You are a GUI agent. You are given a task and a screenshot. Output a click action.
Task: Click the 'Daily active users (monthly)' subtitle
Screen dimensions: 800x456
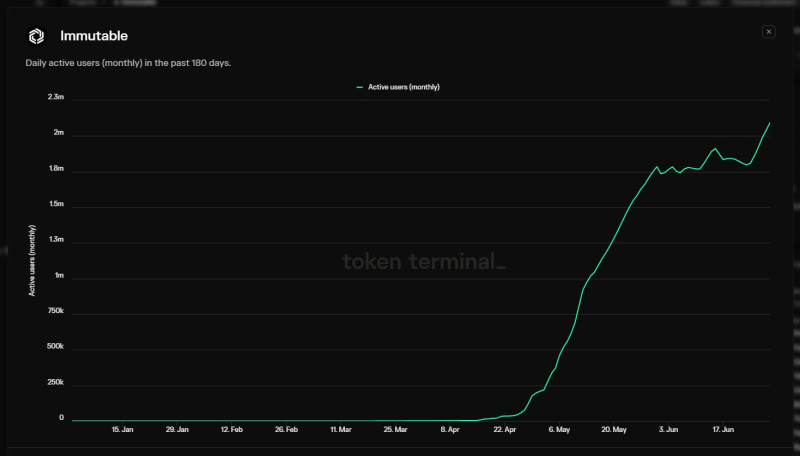tap(128, 63)
